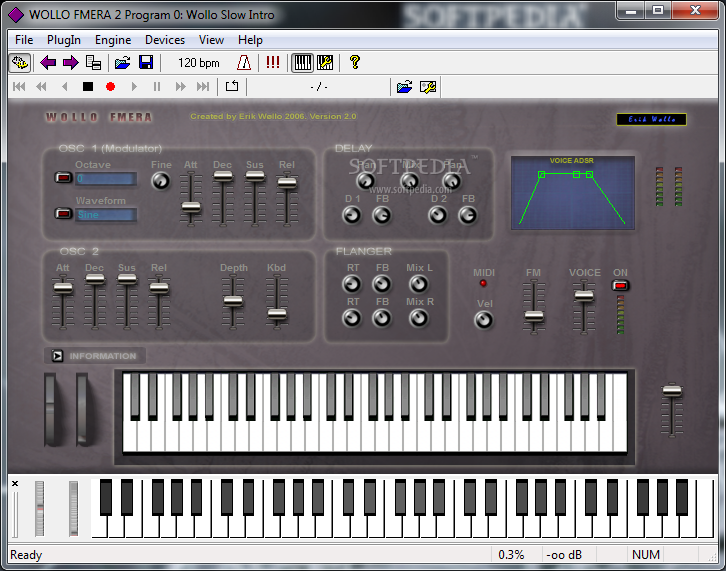Click the 120 bpm tempo display
The height and width of the screenshot is (571, 726).
(199, 63)
